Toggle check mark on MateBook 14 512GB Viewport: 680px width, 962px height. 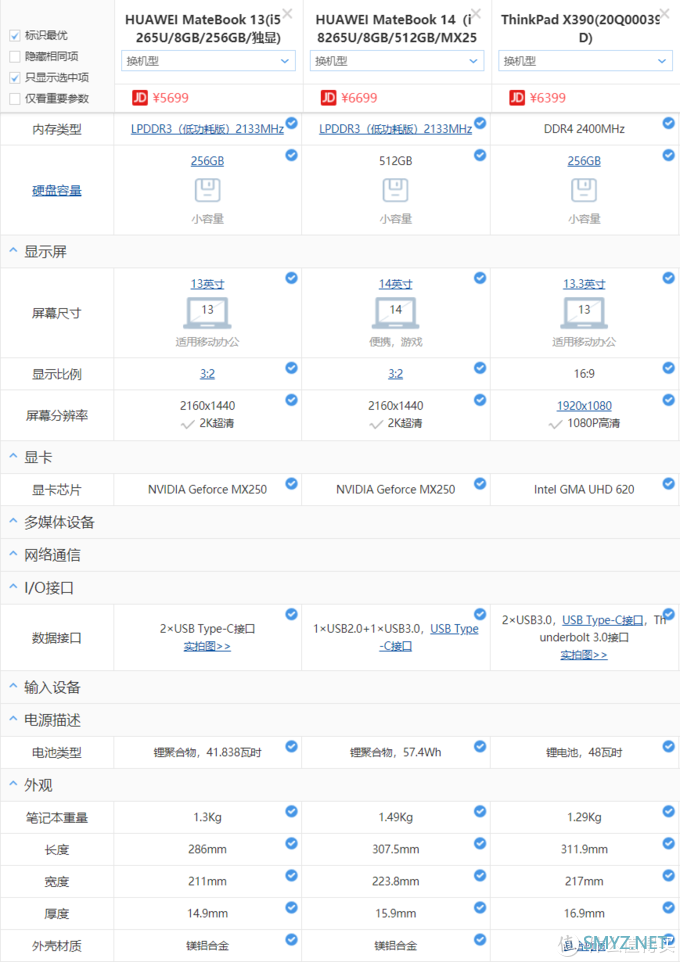pos(480,155)
